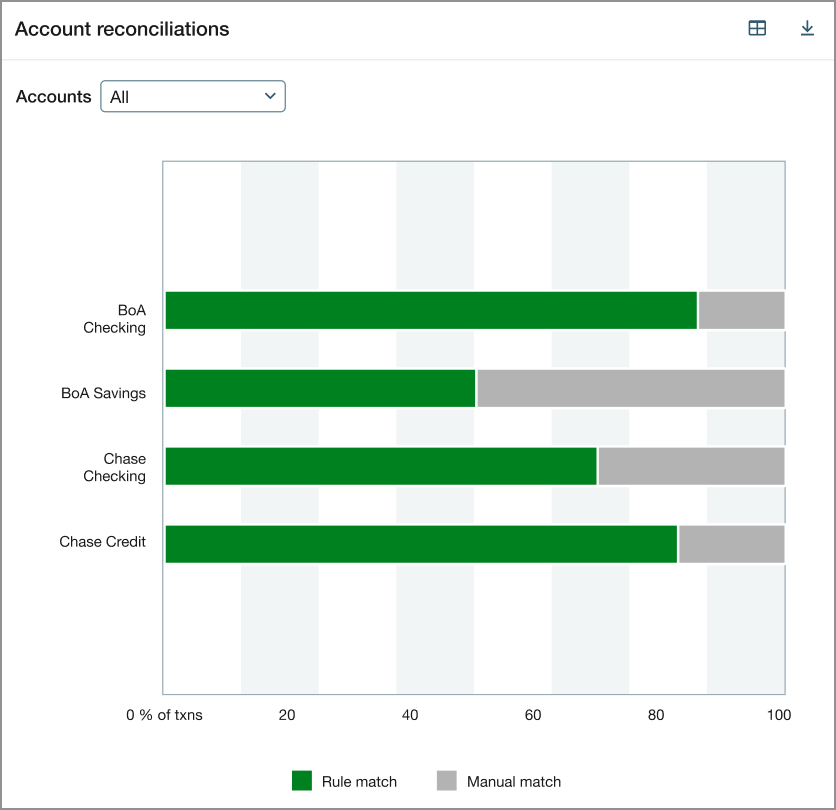Click the gray segment of Chase Checking bar
The image size is (836, 810).
(691, 465)
